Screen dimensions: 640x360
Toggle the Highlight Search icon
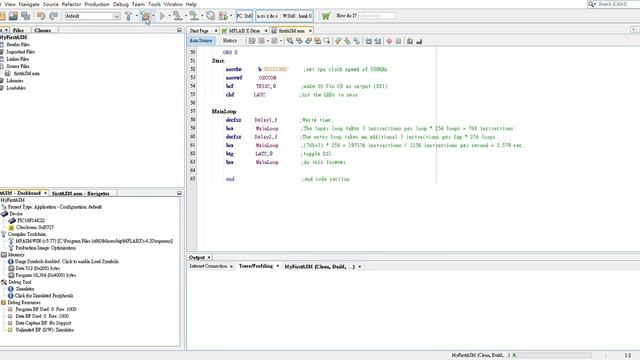(318, 41)
